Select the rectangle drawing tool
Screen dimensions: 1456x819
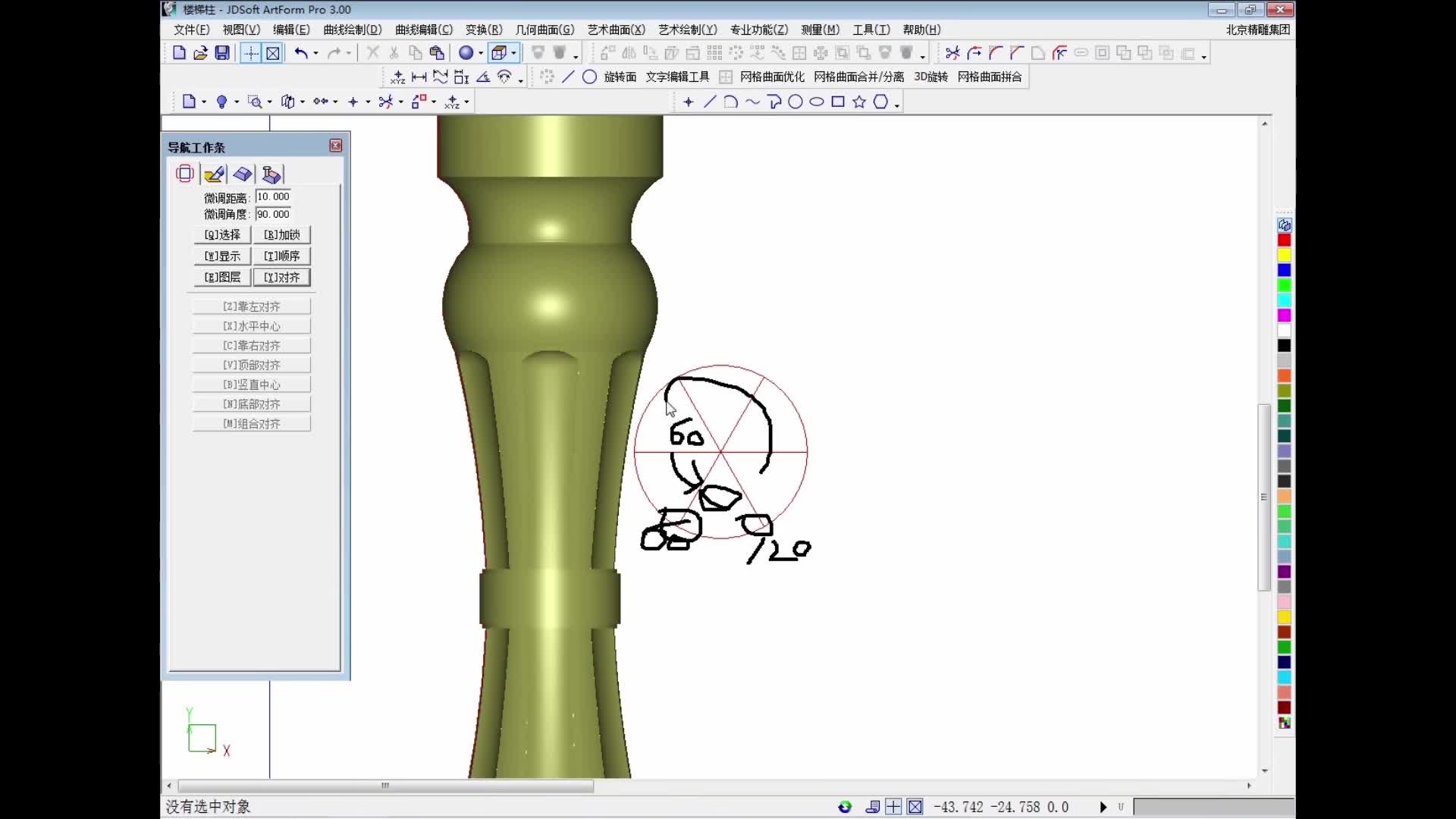pos(838,102)
